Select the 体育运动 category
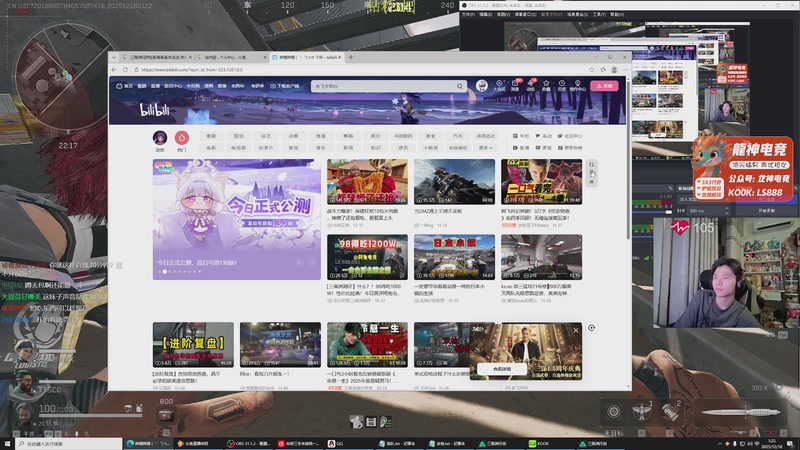Image resolution: width=800 pixels, height=450 pixels. (x=485, y=136)
